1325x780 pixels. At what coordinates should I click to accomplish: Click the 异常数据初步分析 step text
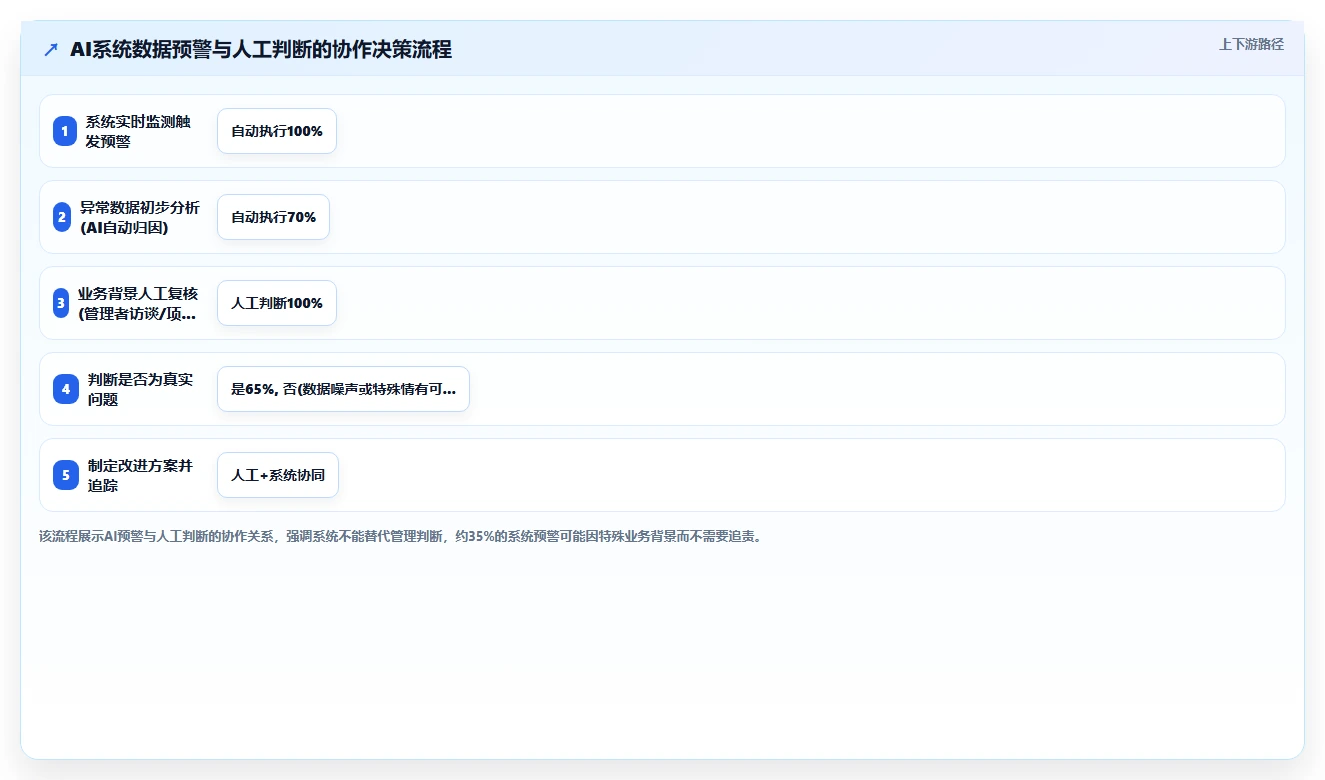click(x=140, y=217)
